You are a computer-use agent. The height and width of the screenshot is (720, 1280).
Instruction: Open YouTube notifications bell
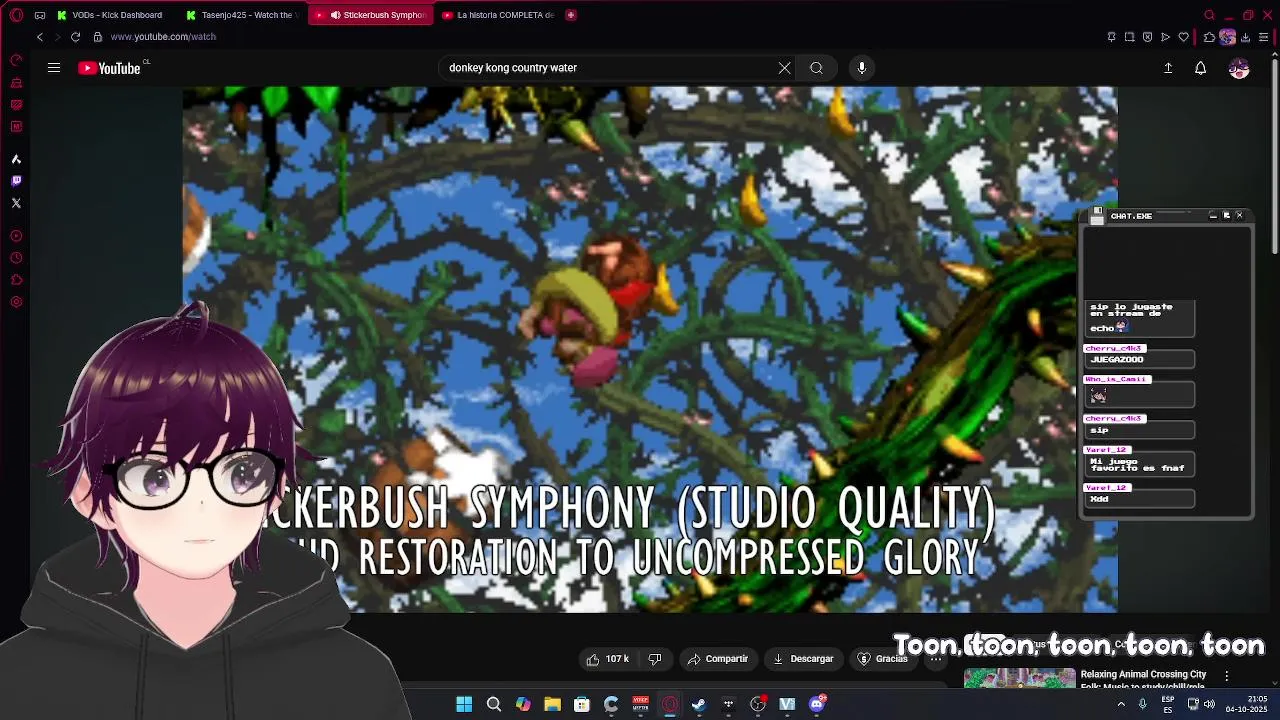coord(1200,68)
